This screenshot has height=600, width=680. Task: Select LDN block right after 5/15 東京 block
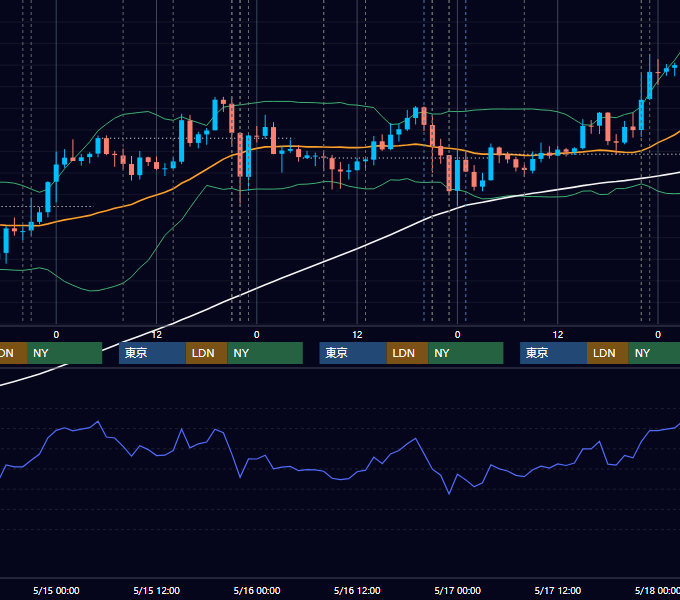[x=206, y=353]
